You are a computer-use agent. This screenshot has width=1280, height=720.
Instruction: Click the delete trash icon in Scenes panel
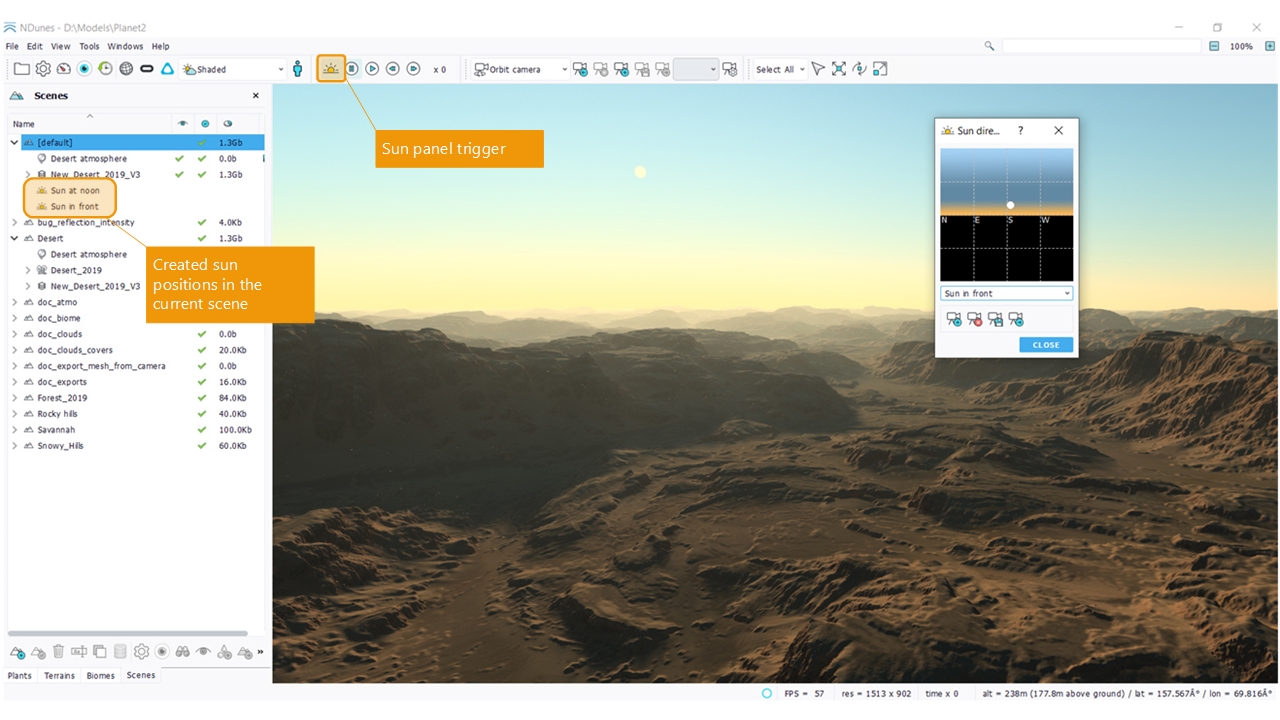pyautogui.click(x=59, y=652)
